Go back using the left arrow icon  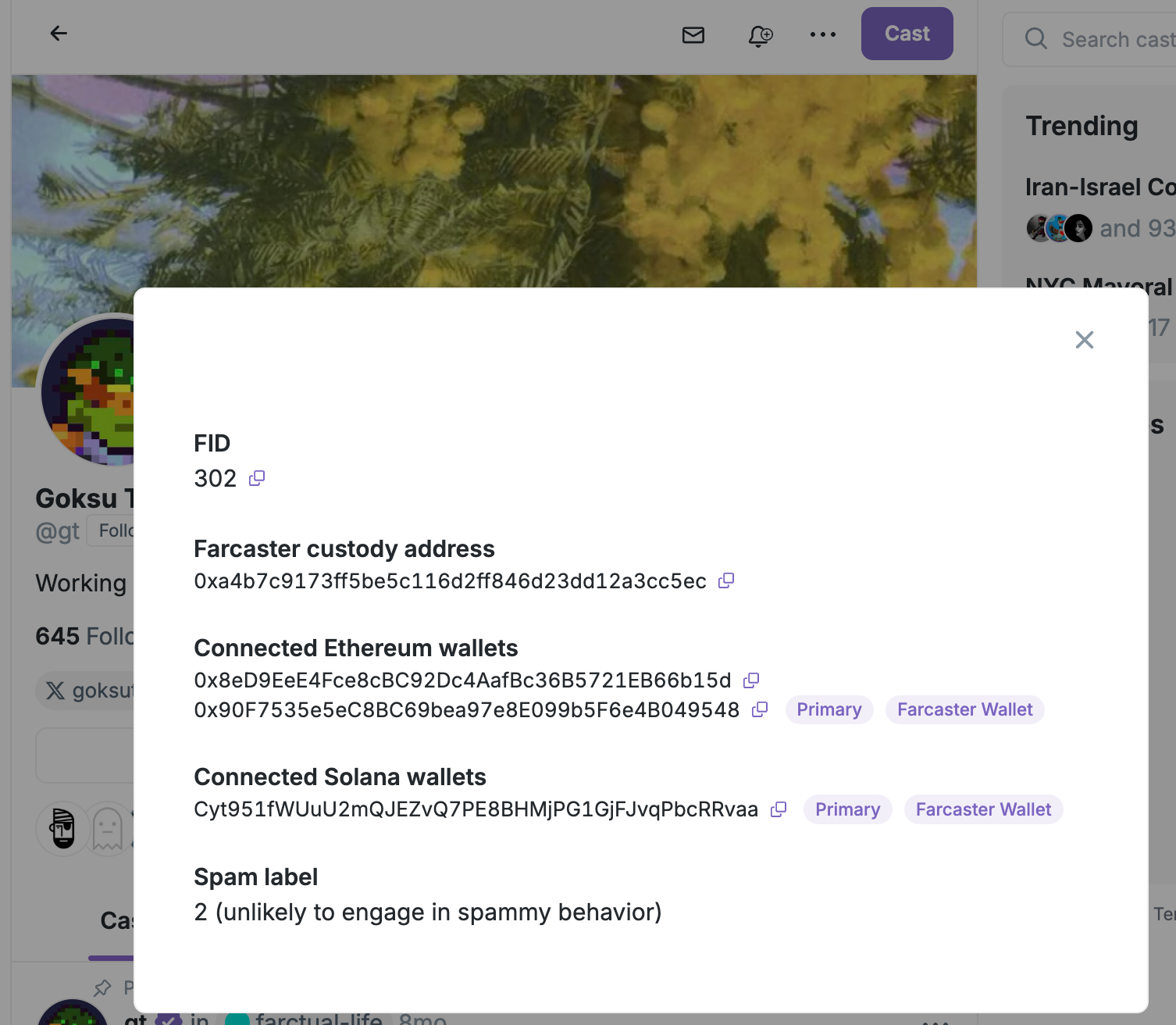click(x=59, y=34)
